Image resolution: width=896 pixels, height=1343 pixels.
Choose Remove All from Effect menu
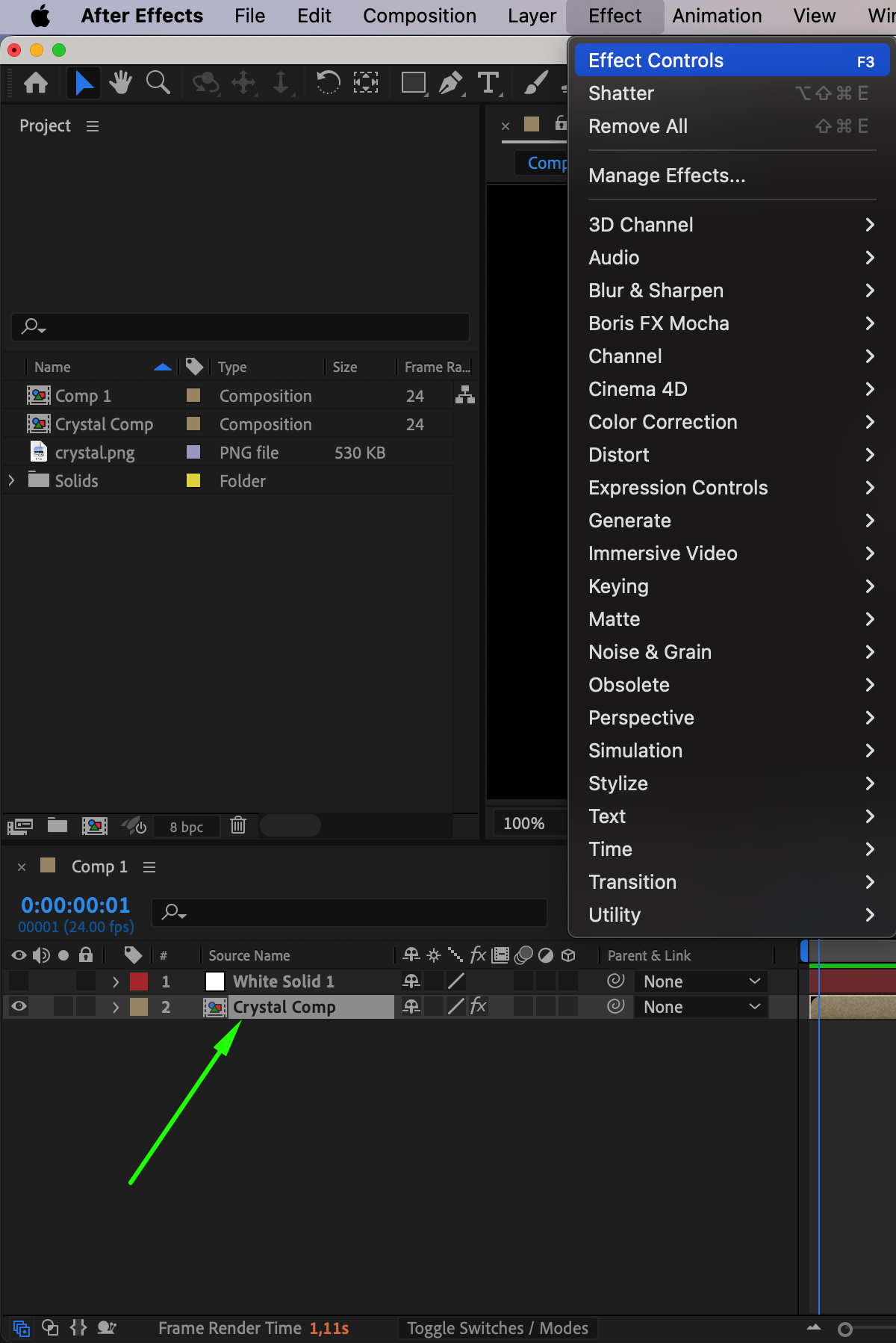click(732, 125)
